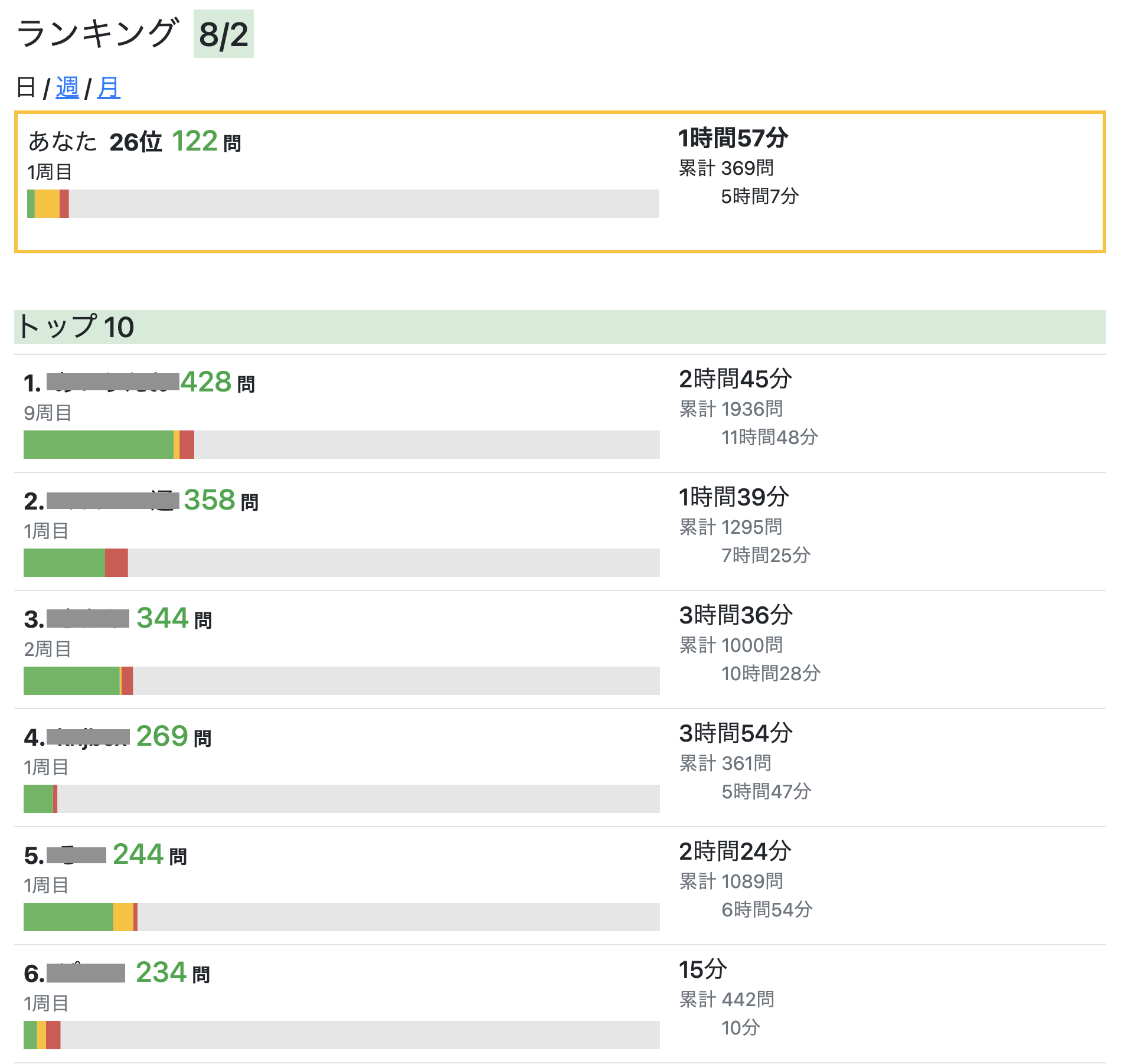Open the 2nd place user's name
Screen dimensions: 1131x1064
[112, 501]
